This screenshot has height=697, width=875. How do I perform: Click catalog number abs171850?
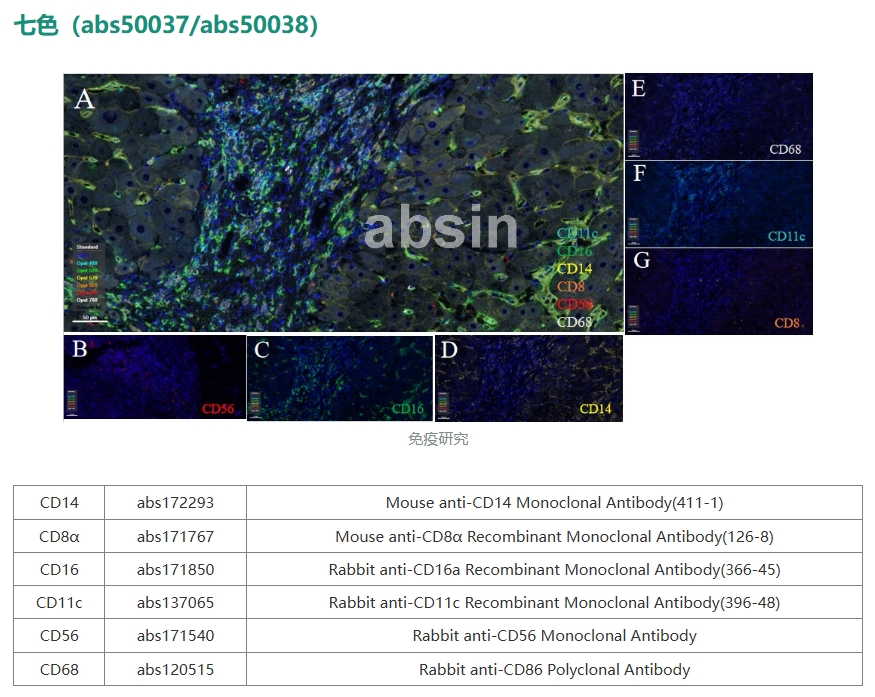pos(175,569)
